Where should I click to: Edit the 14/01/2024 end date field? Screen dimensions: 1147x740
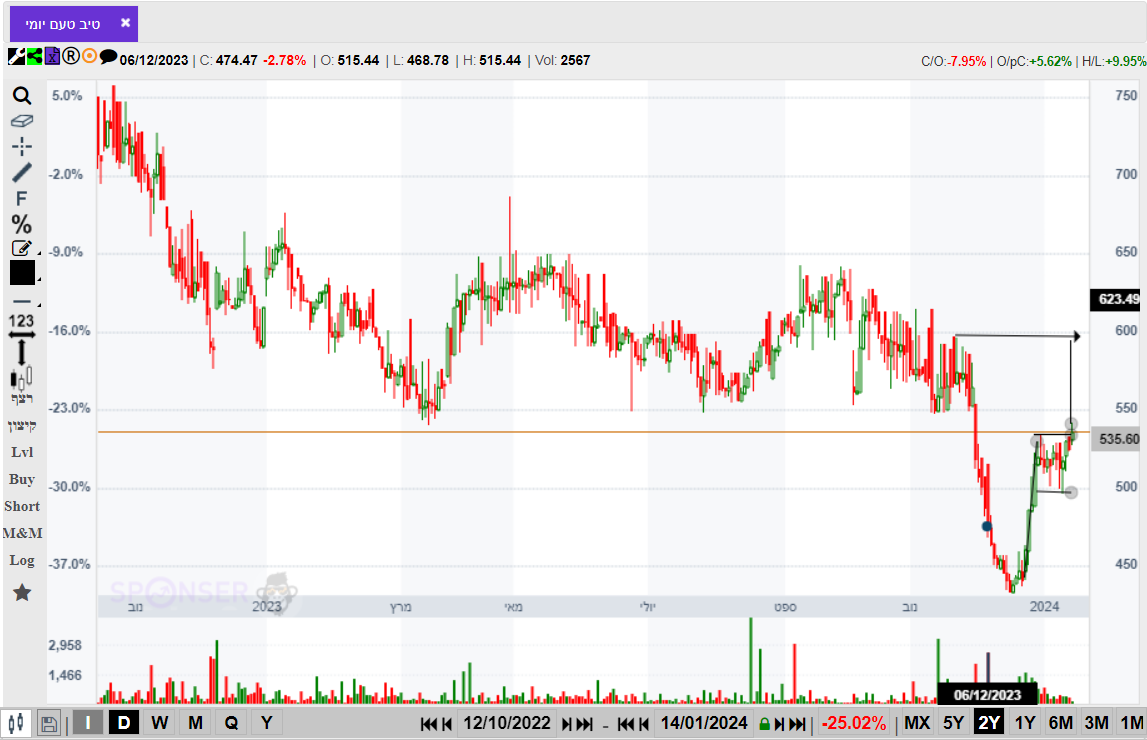pos(704,723)
